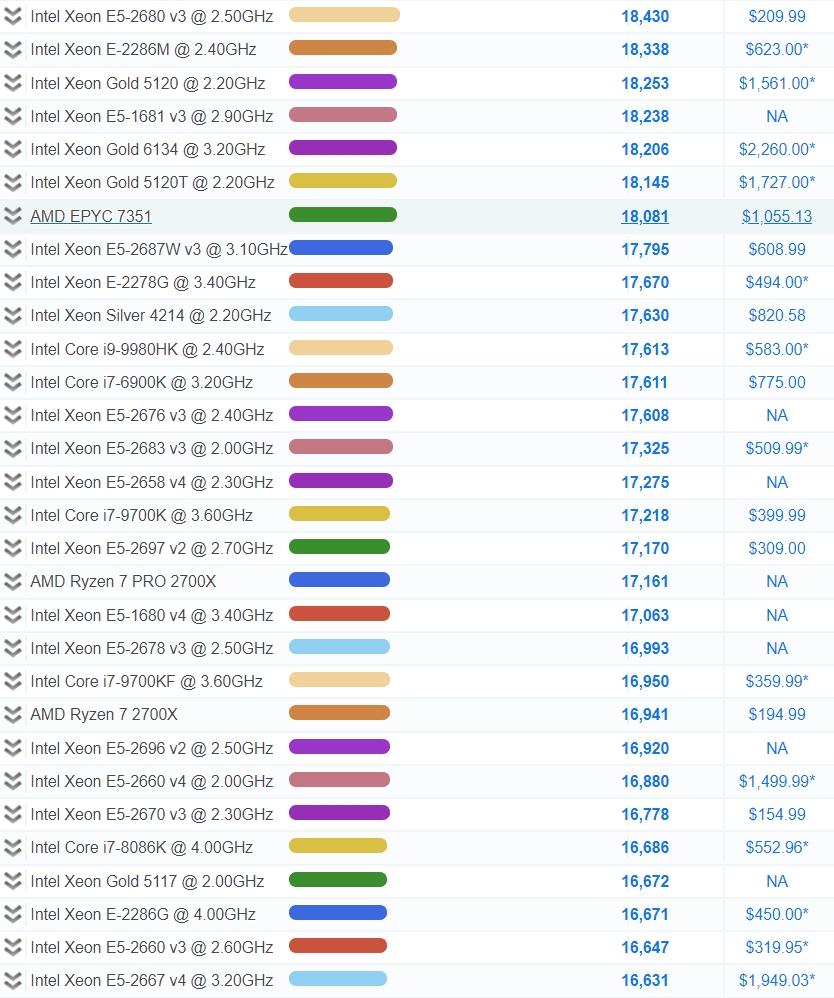Click the 17,611 benchmark score
834x998 pixels.
(x=645, y=383)
